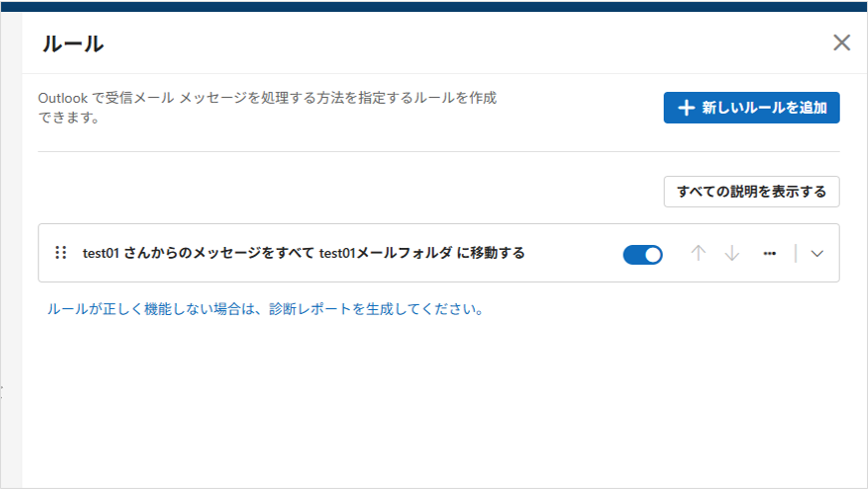Click the ルール dialog heading

click(73, 44)
